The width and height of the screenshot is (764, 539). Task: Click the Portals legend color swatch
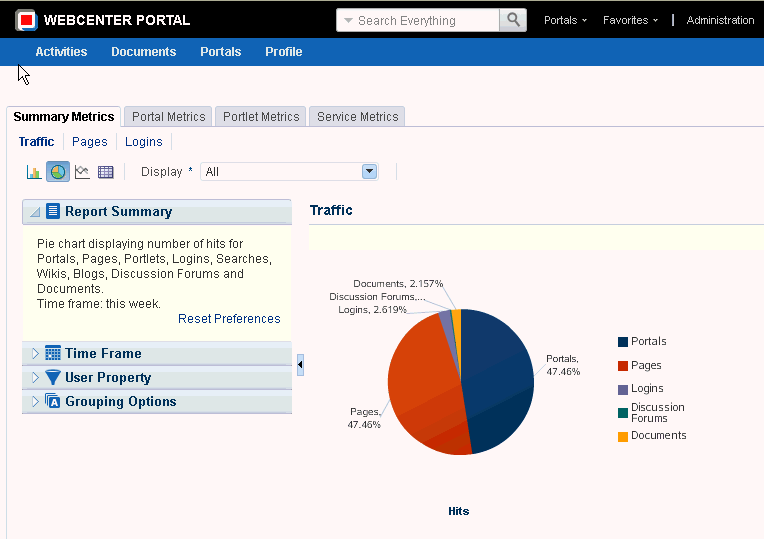[x=623, y=342]
